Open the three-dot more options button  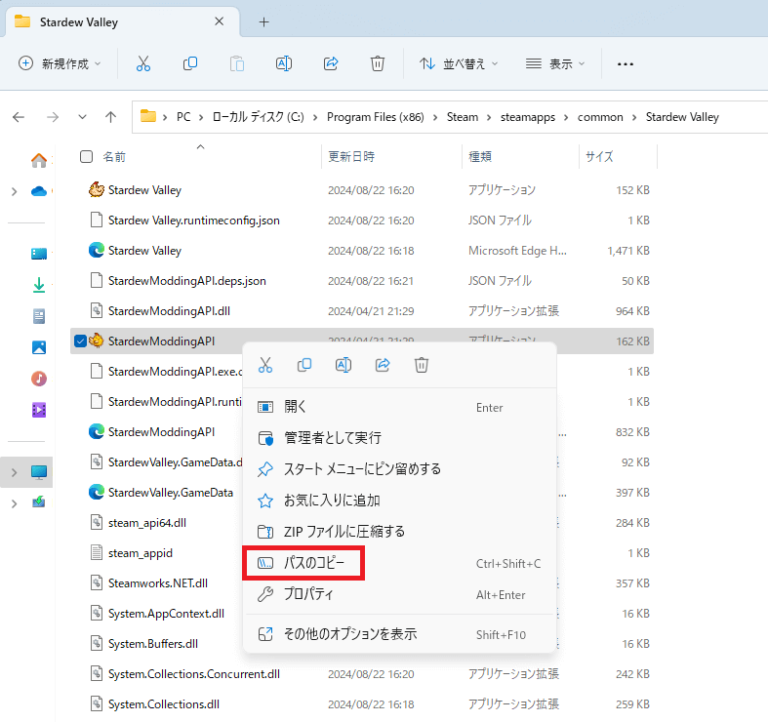[x=626, y=63]
